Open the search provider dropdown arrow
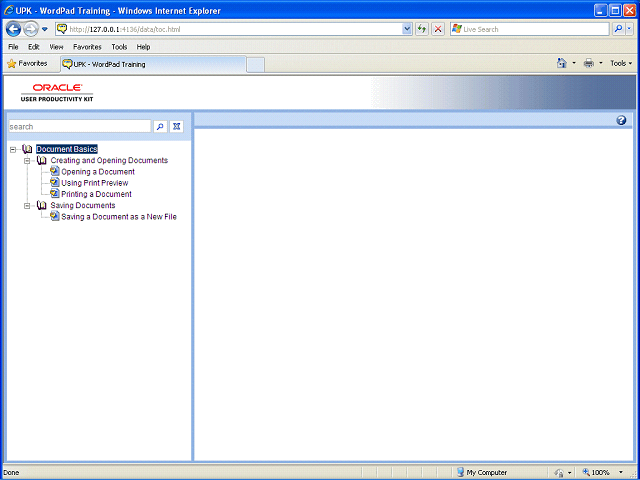Screen dimensions: 640x480 pyautogui.click(x=629, y=29)
